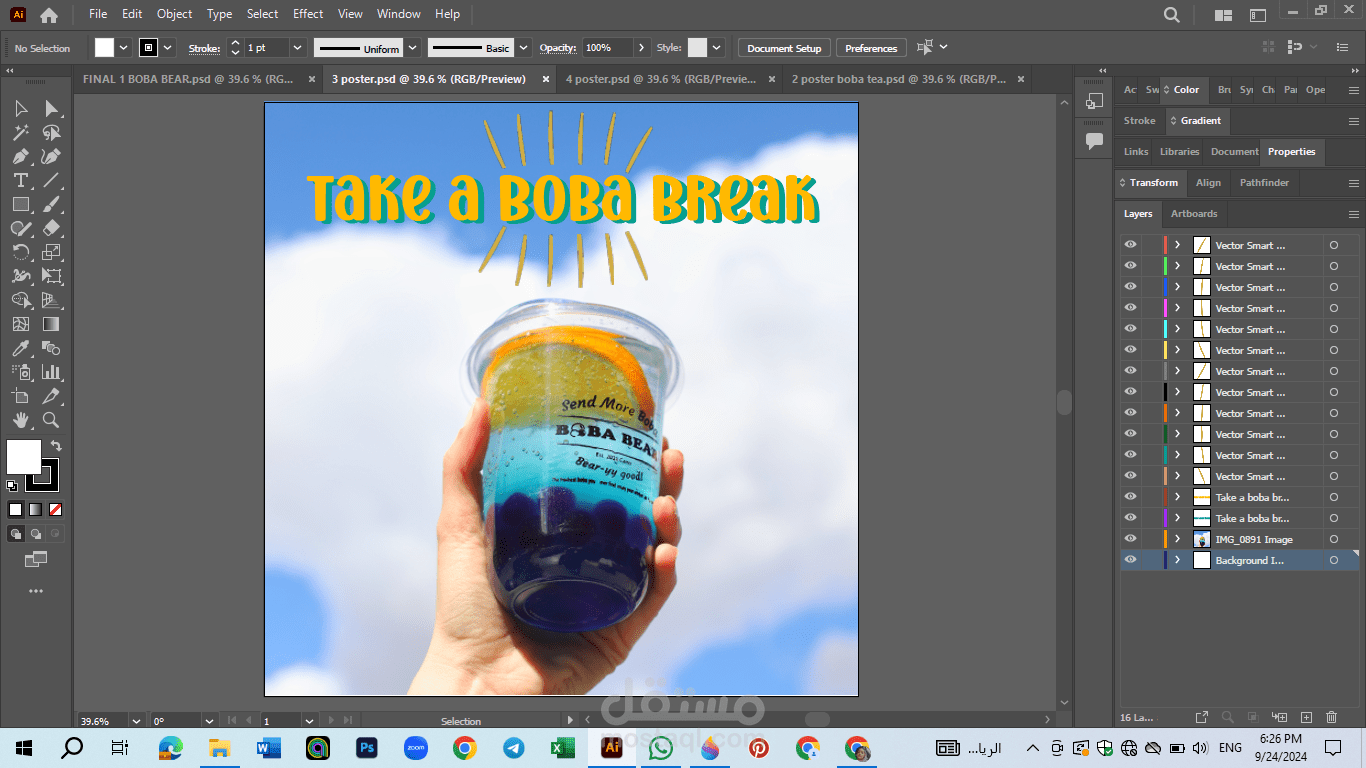This screenshot has height=768, width=1366.
Task: Select the Eraser tool
Action: [52, 228]
